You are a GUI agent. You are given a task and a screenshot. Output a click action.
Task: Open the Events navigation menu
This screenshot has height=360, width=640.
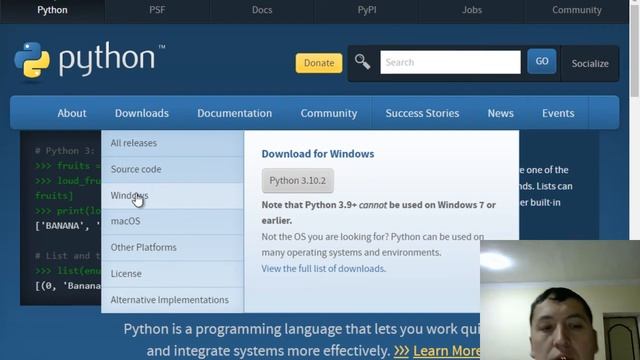[x=558, y=113]
